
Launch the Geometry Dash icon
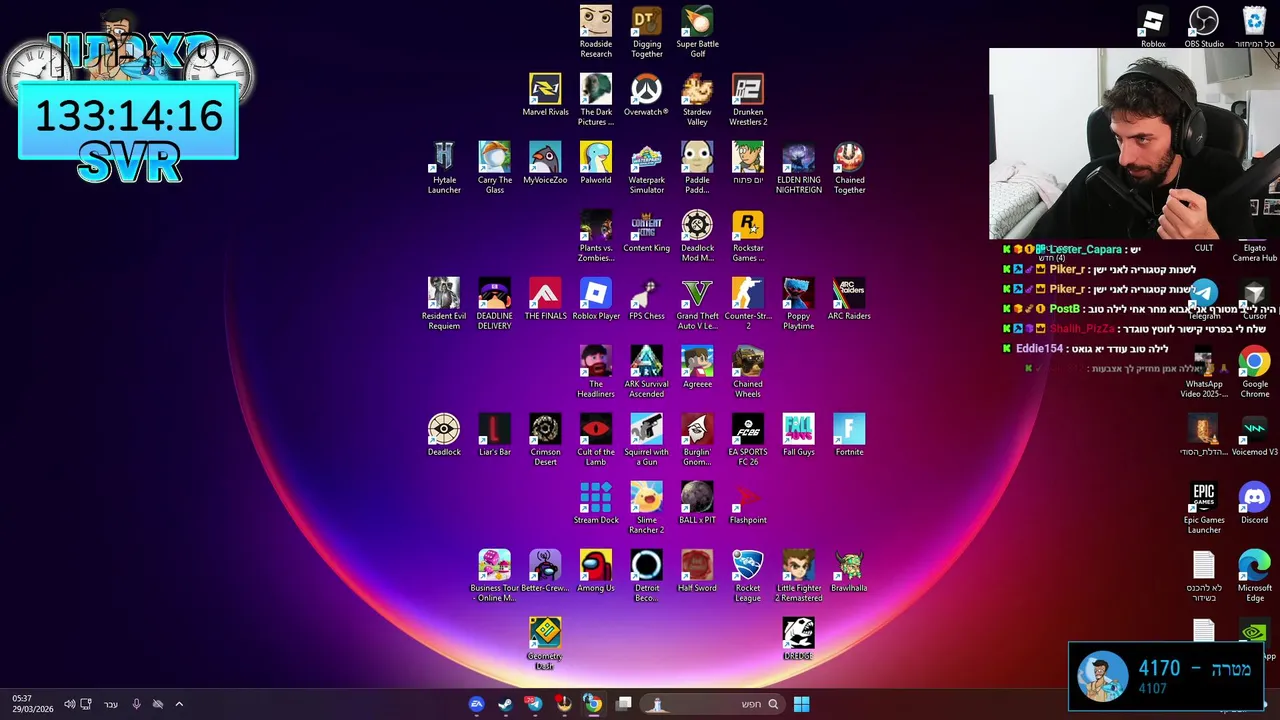pos(545,644)
